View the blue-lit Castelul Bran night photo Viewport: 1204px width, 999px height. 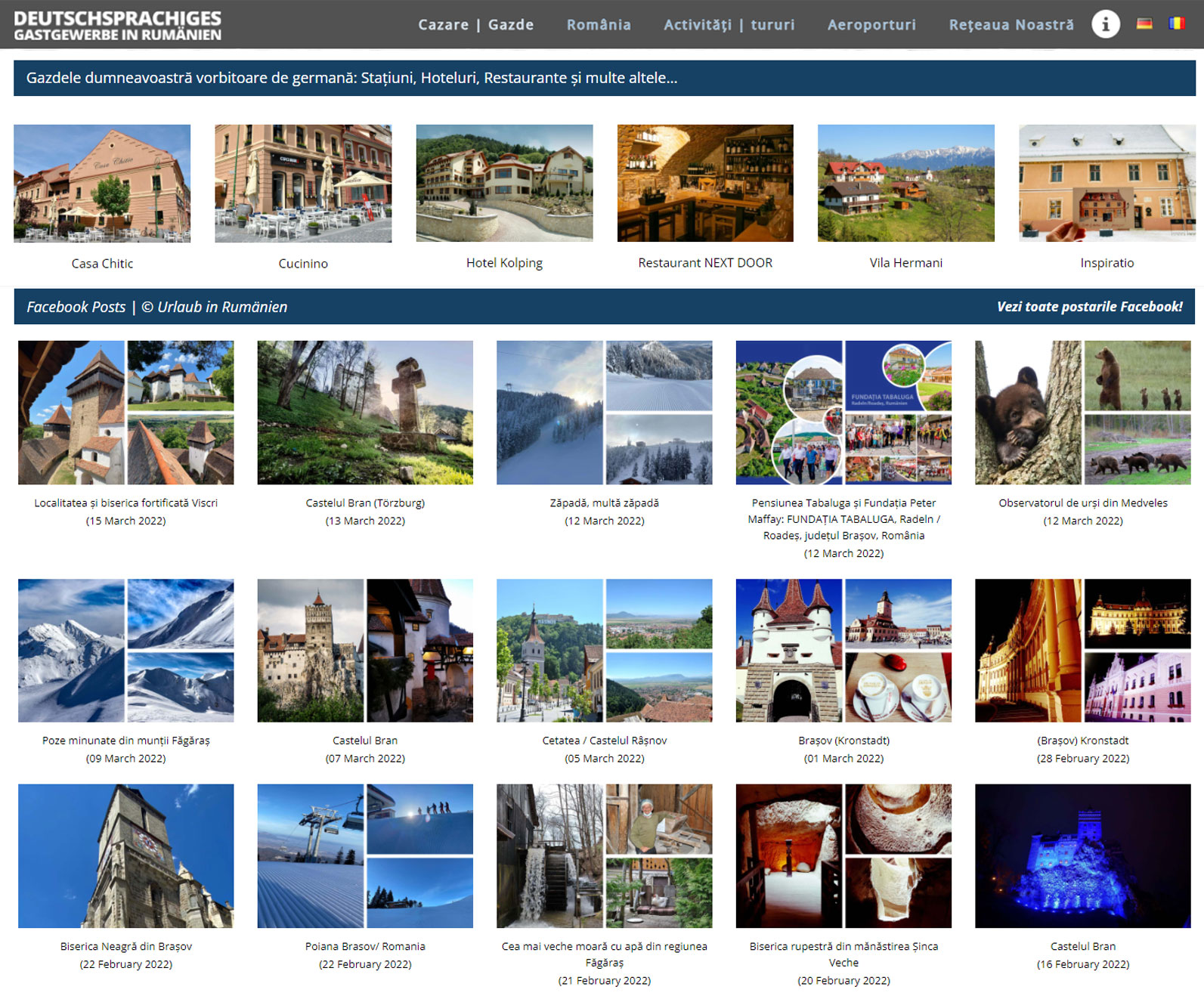1082,855
